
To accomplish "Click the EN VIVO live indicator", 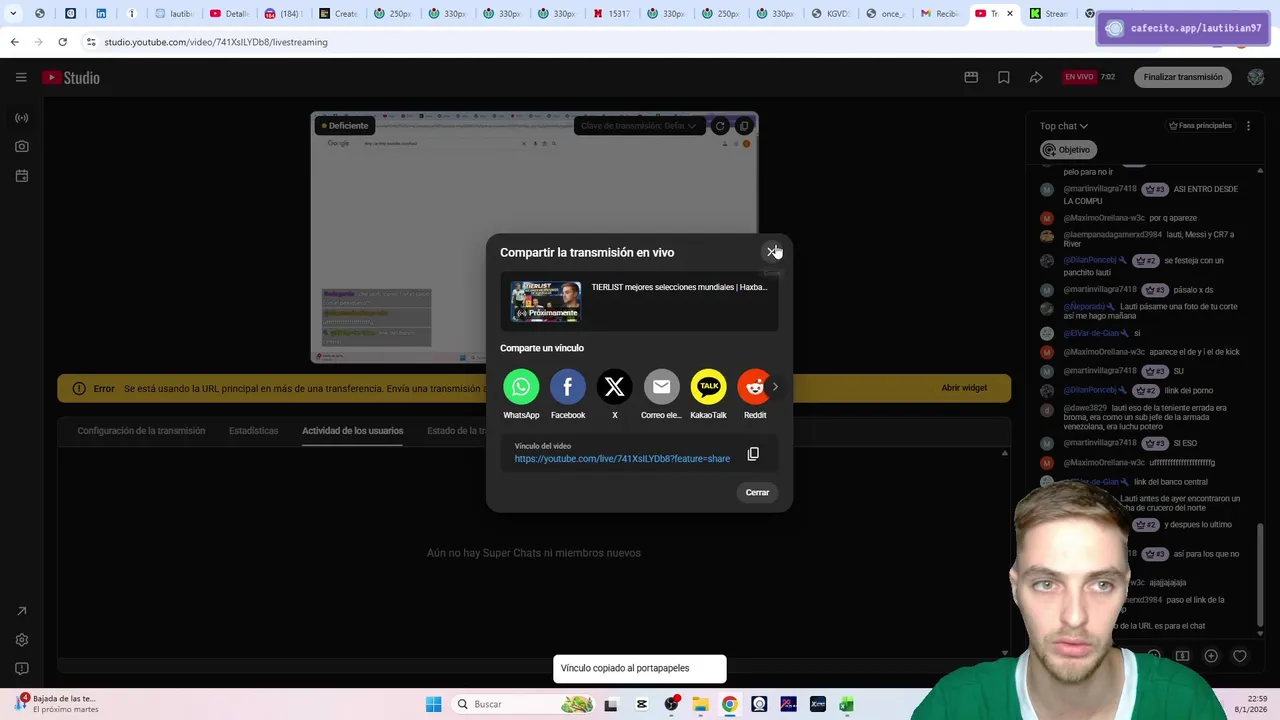I will pyautogui.click(x=1079, y=77).
